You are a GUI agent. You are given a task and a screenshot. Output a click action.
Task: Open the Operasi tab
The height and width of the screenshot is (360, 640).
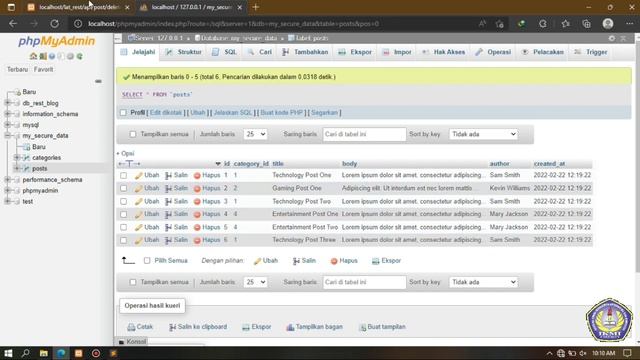pyautogui.click(x=493, y=52)
